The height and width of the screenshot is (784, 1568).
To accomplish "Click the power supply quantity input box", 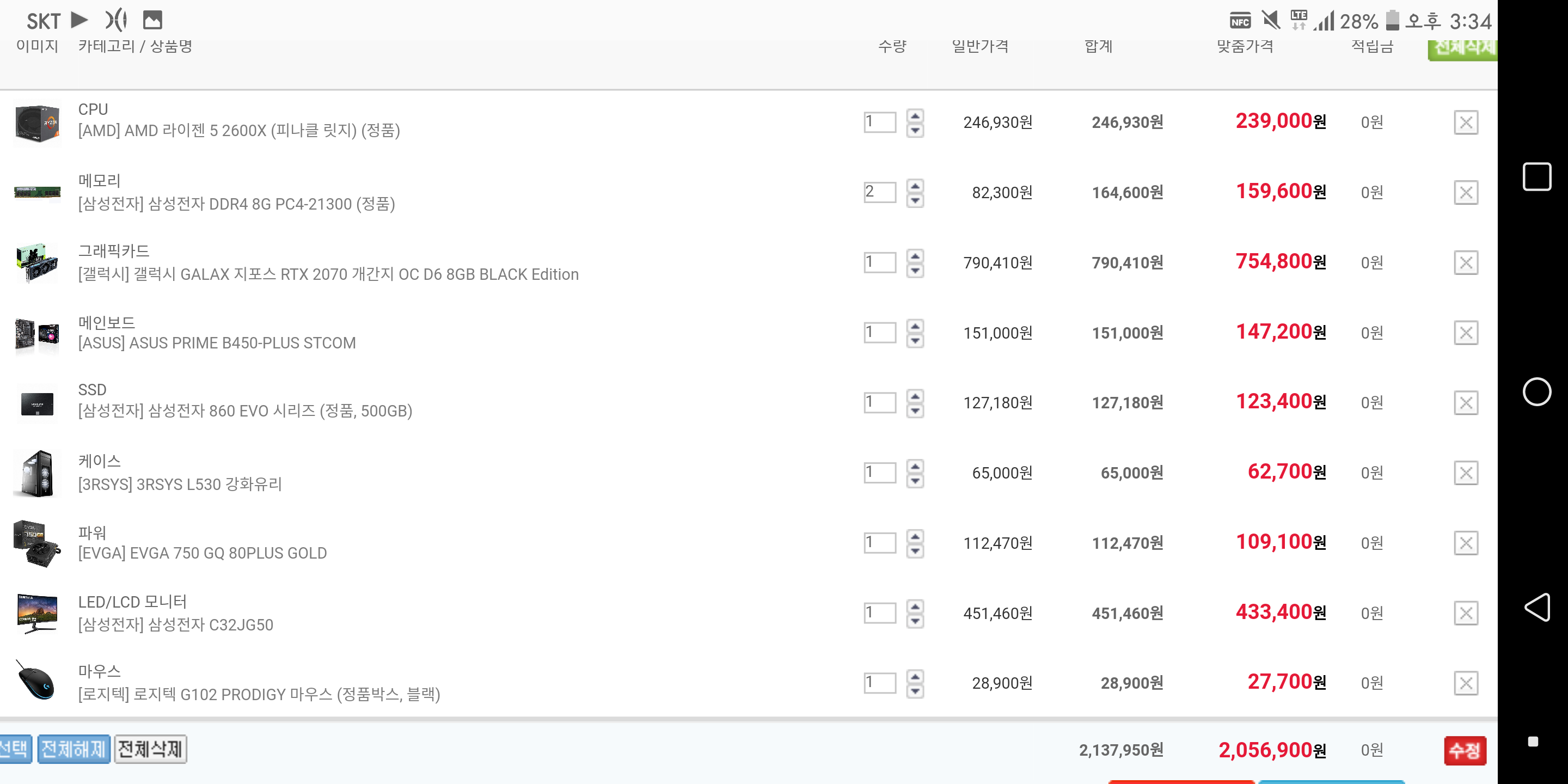I will pos(880,542).
